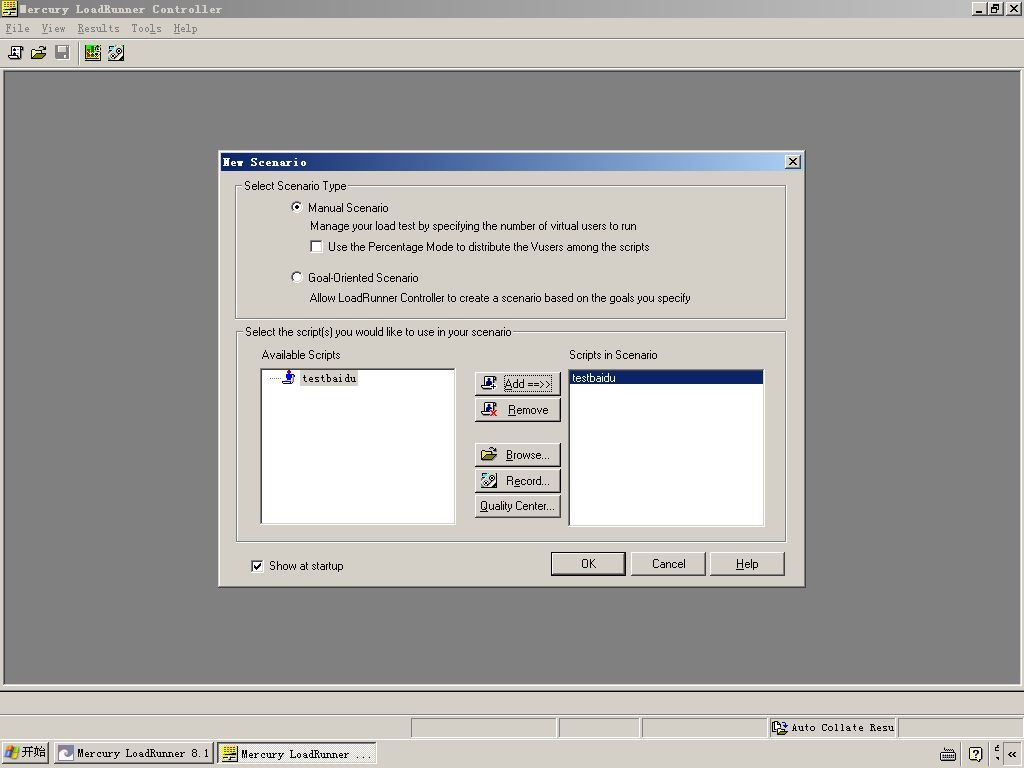Open the Tools menu
The width and height of the screenshot is (1024, 768).
pos(146,28)
